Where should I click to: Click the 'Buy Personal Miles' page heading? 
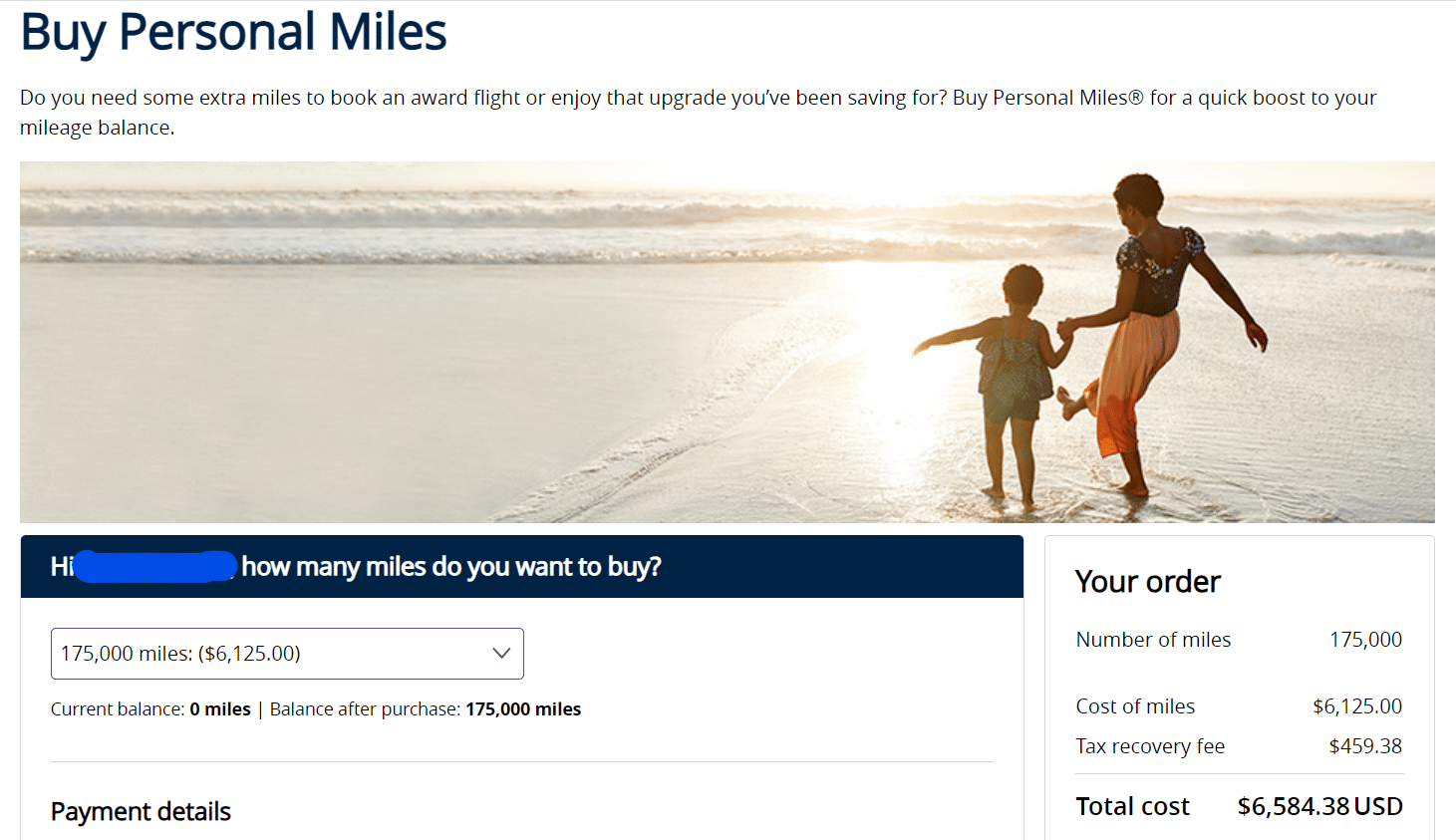tap(233, 32)
